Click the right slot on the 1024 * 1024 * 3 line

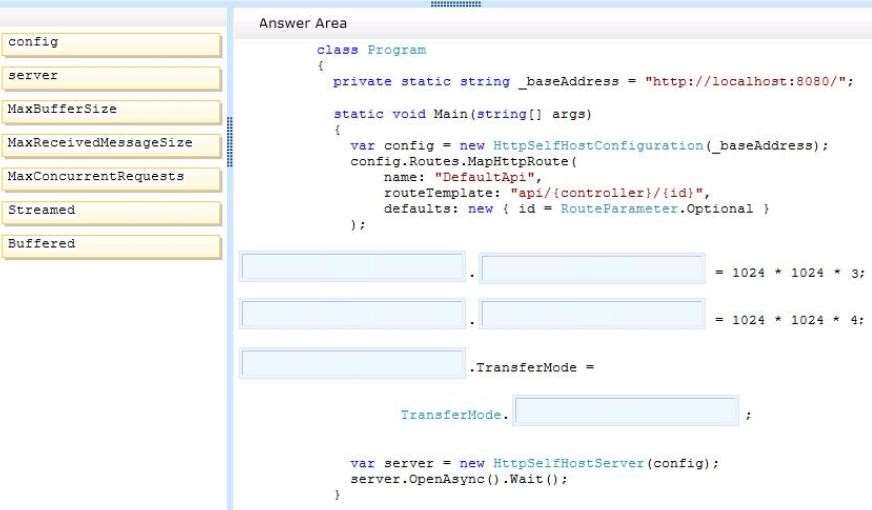click(592, 268)
